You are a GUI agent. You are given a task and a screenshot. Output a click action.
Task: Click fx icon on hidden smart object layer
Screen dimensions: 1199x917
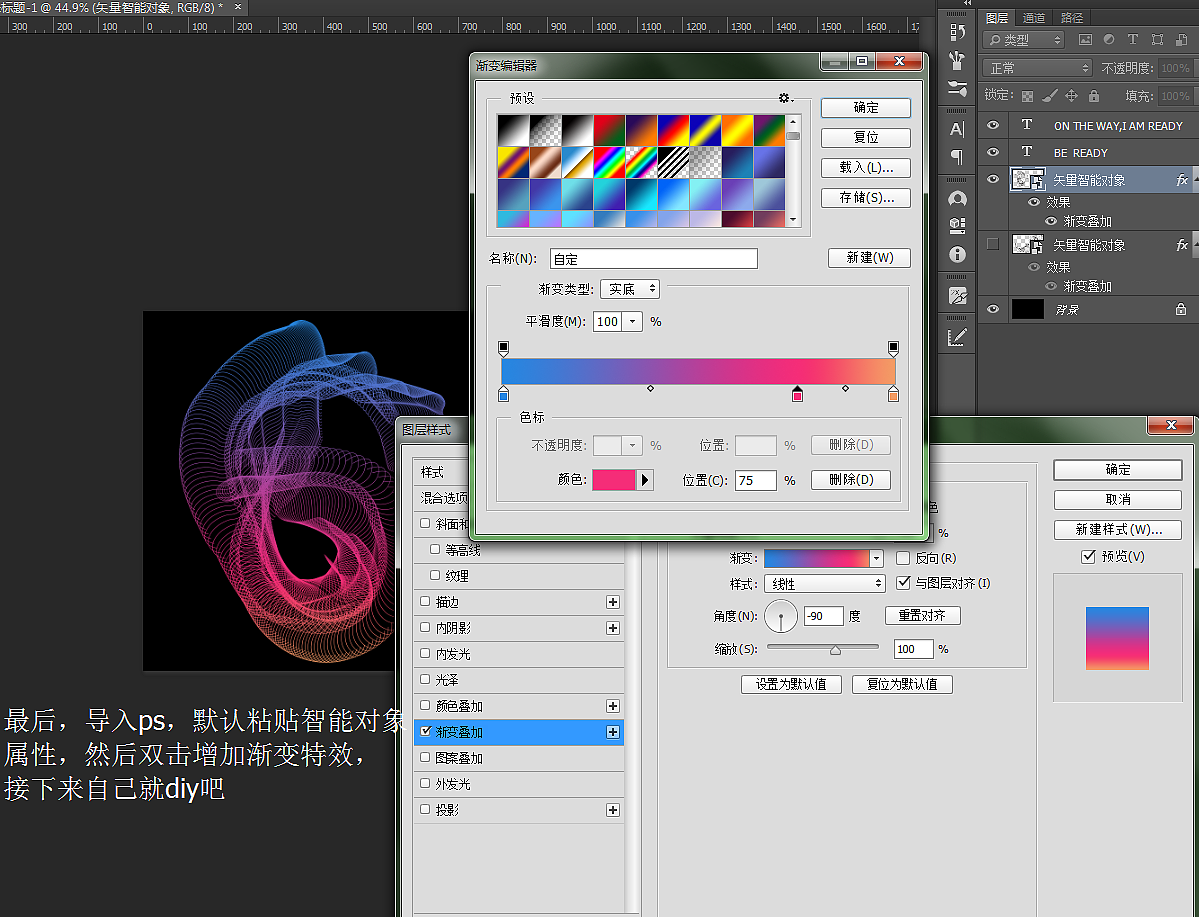(1182, 245)
